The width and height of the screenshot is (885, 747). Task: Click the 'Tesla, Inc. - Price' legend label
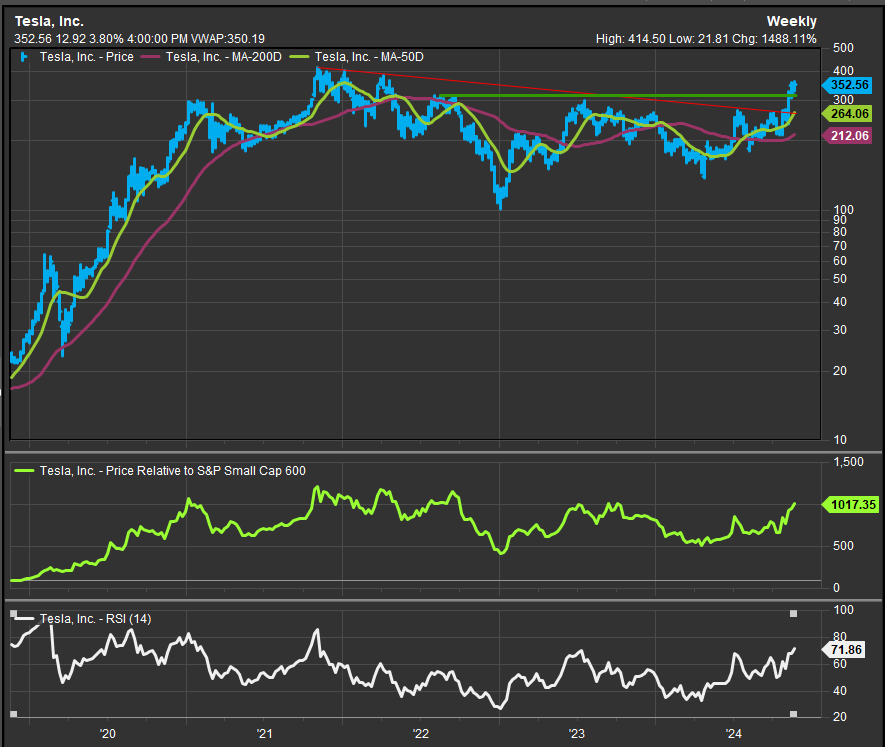(x=86, y=57)
